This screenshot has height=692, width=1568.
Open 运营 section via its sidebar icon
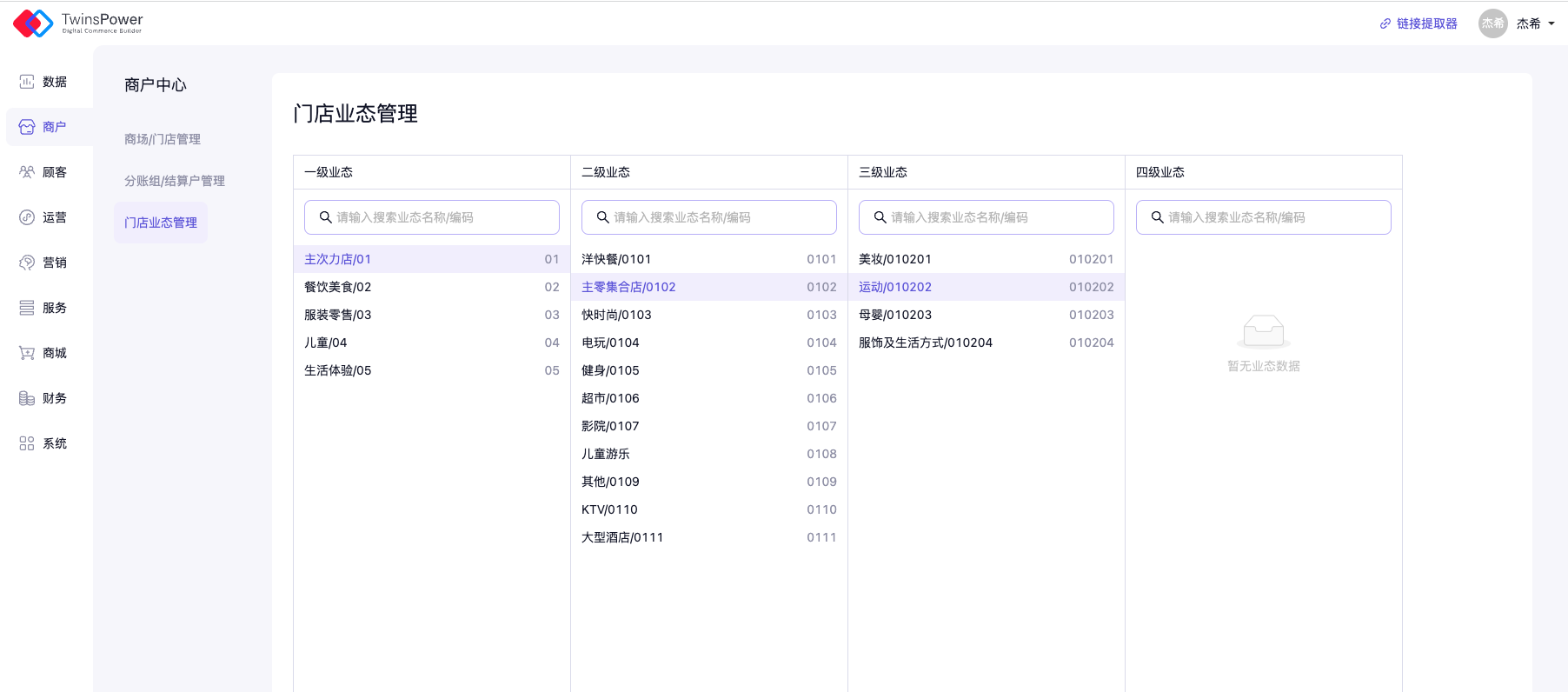[x=27, y=217]
